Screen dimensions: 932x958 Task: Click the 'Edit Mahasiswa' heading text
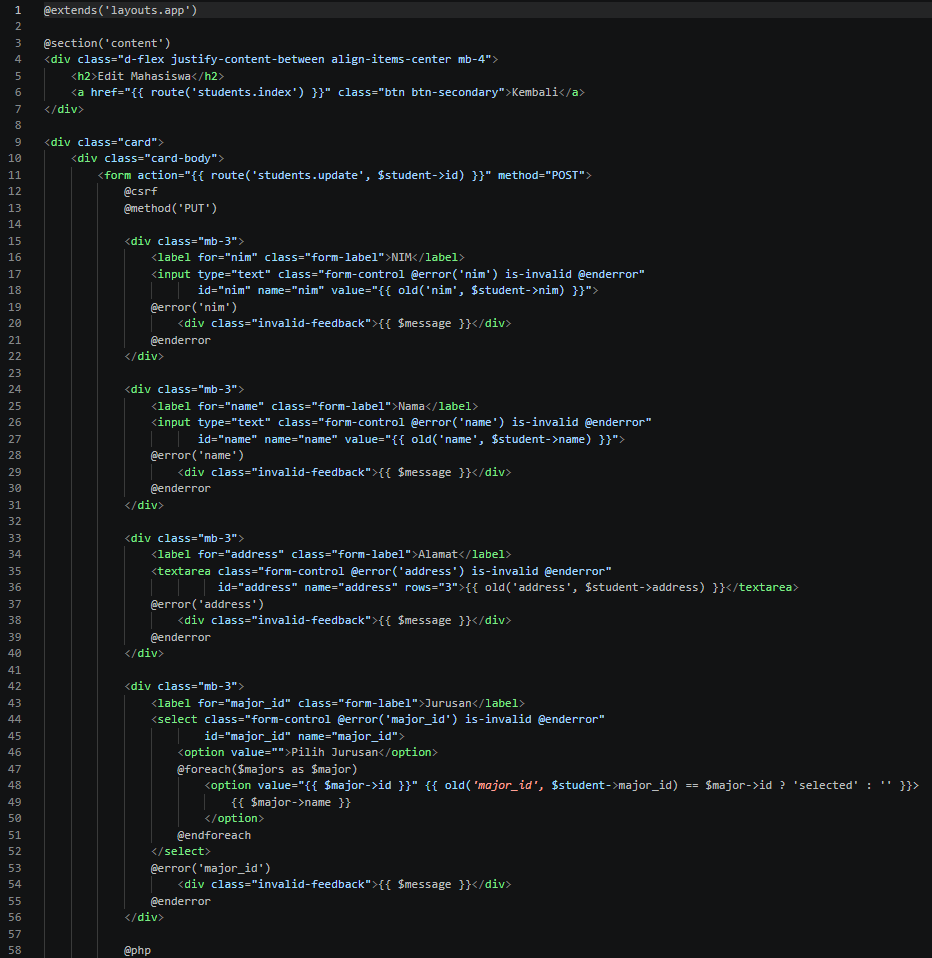pos(144,76)
